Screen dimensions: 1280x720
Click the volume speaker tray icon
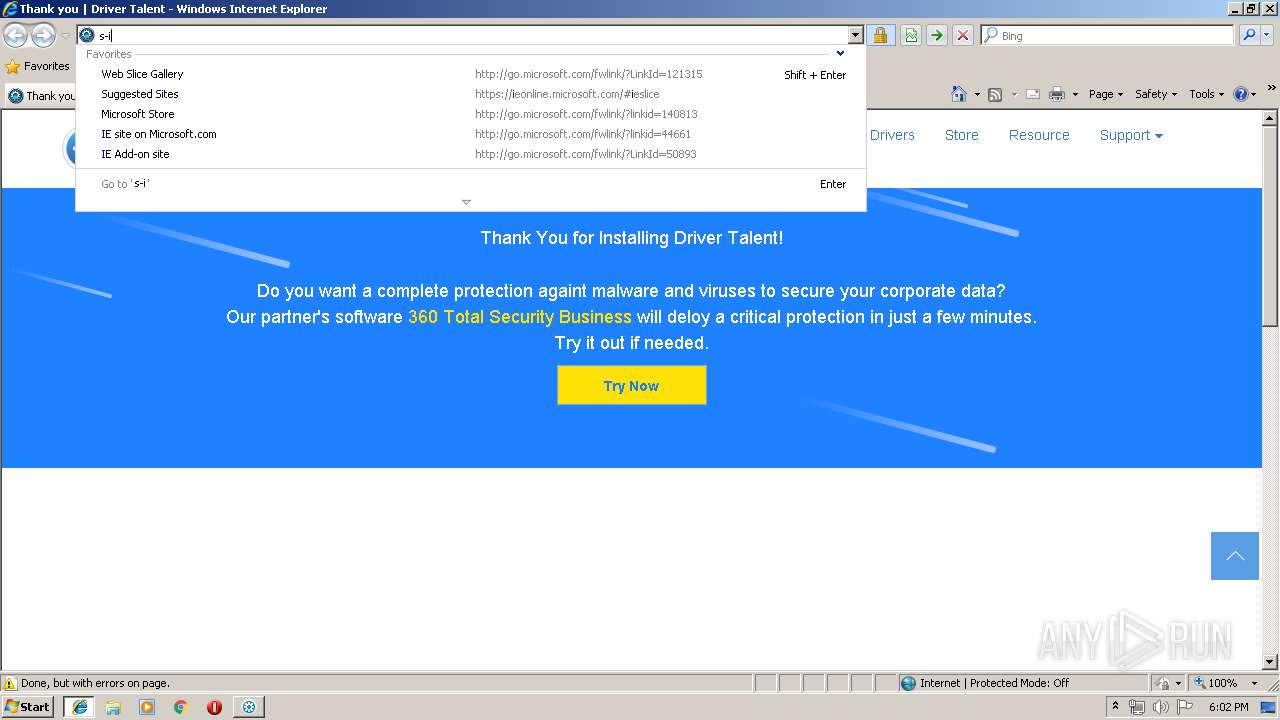tap(1160, 707)
